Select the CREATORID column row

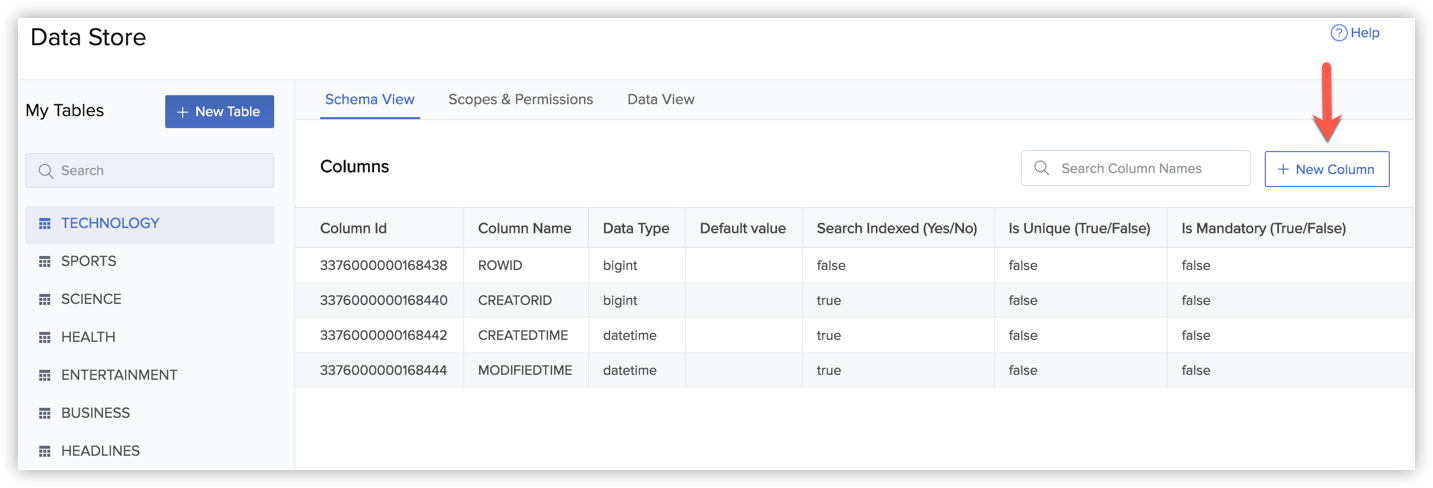(514, 301)
